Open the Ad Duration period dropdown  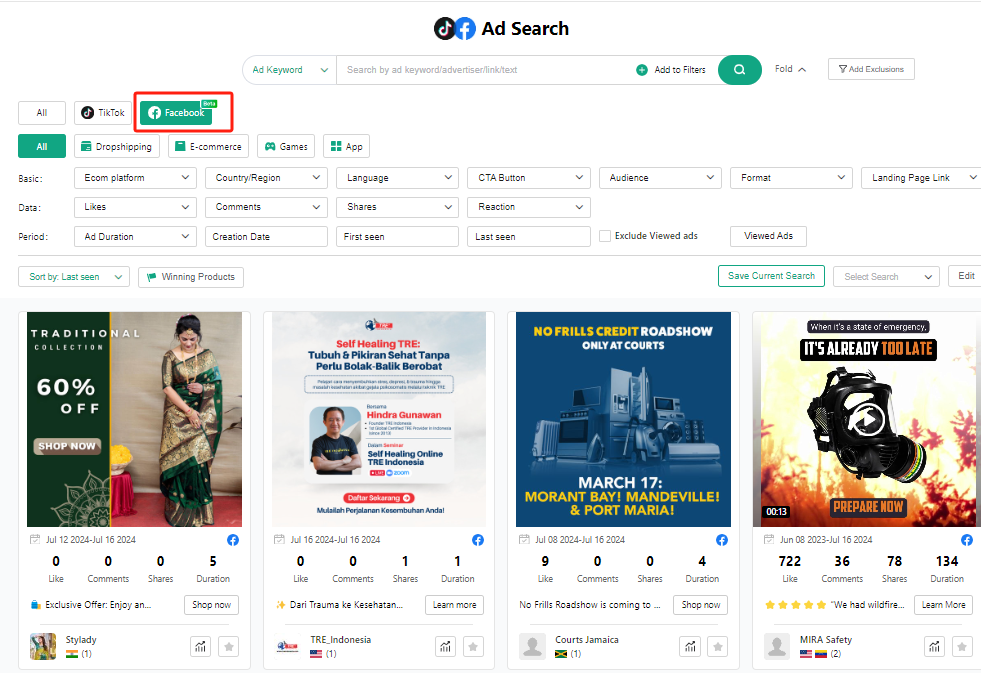pos(135,236)
